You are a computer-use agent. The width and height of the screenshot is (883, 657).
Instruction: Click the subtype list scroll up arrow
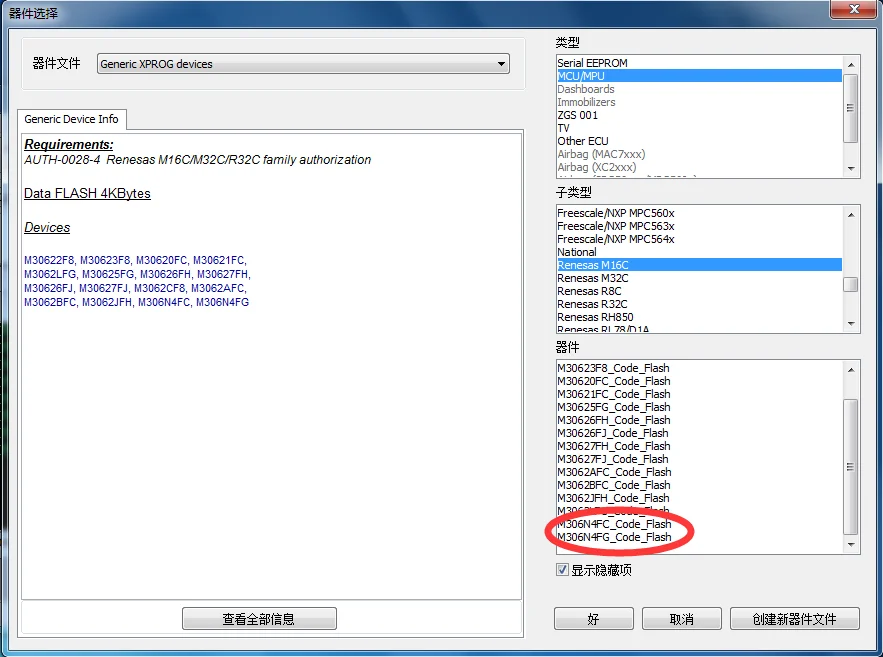pyautogui.click(x=851, y=214)
